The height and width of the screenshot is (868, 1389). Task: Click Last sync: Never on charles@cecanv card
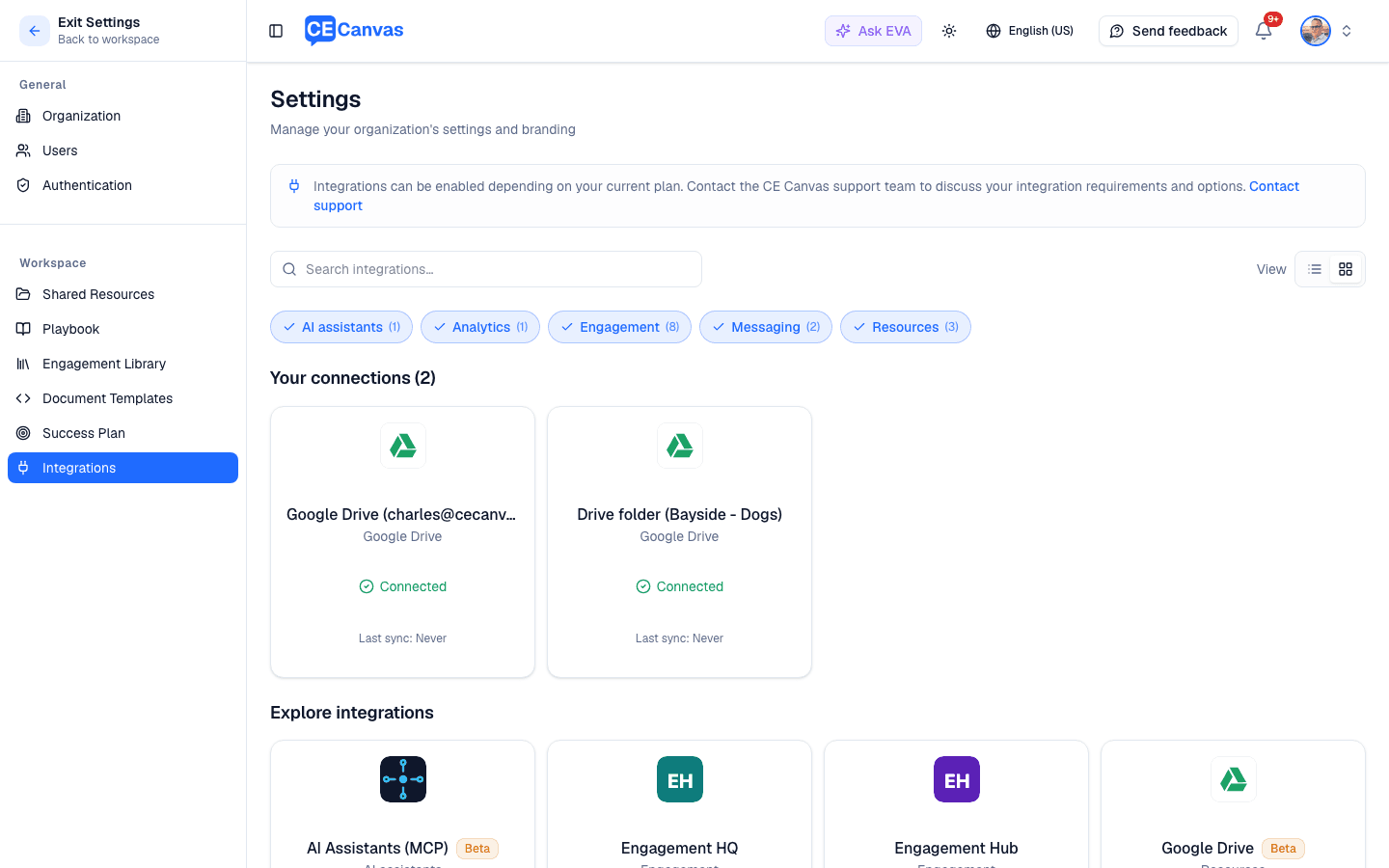pos(402,638)
